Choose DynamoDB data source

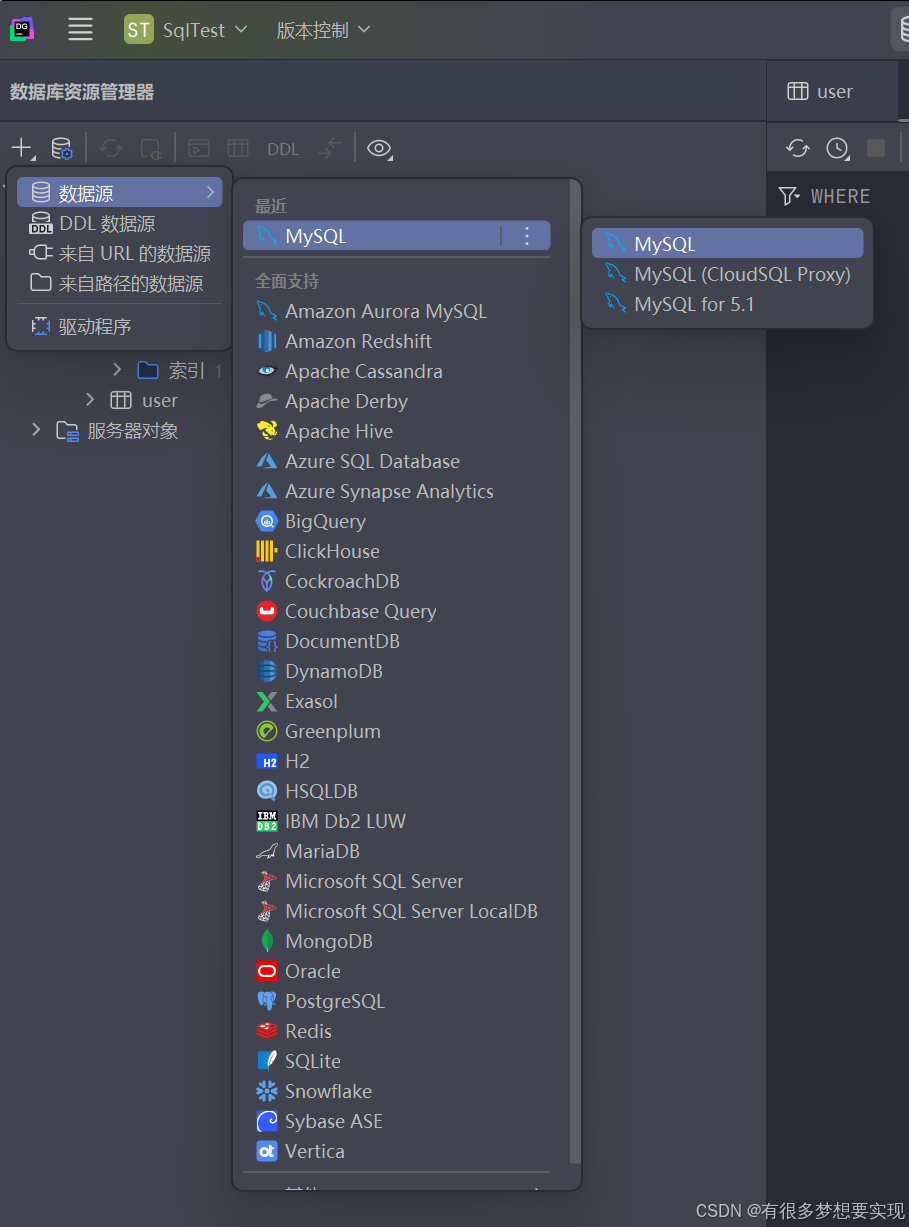(396, 671)
